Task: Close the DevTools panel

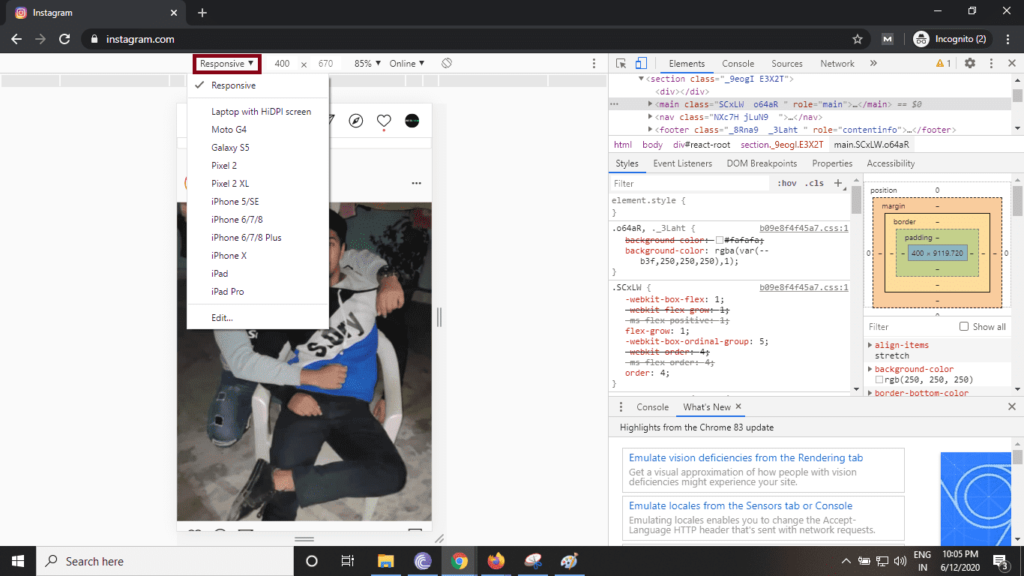Action: [x=1012, y=63]
